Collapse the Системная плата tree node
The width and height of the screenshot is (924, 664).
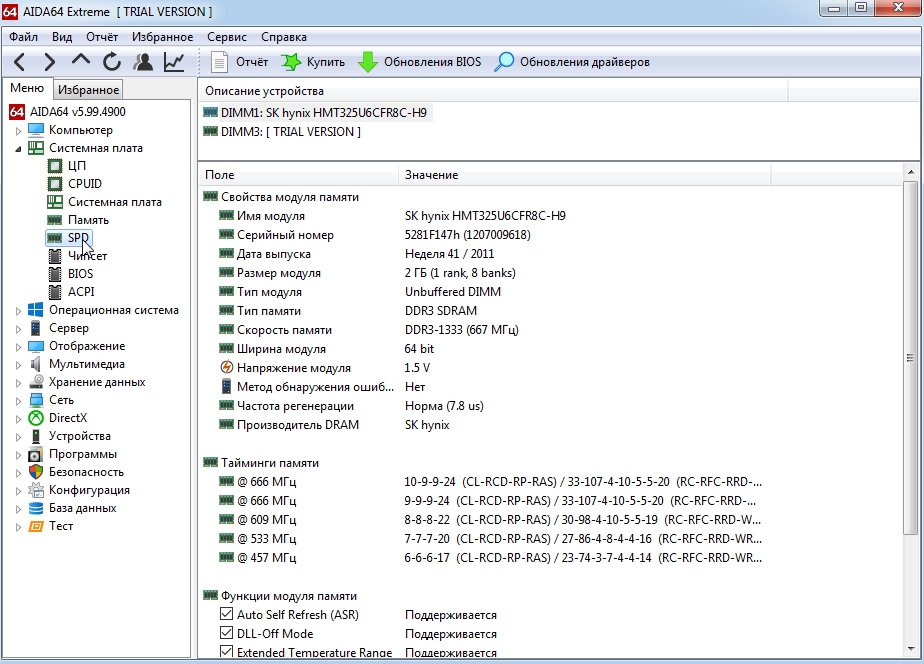tap(18, 148)
